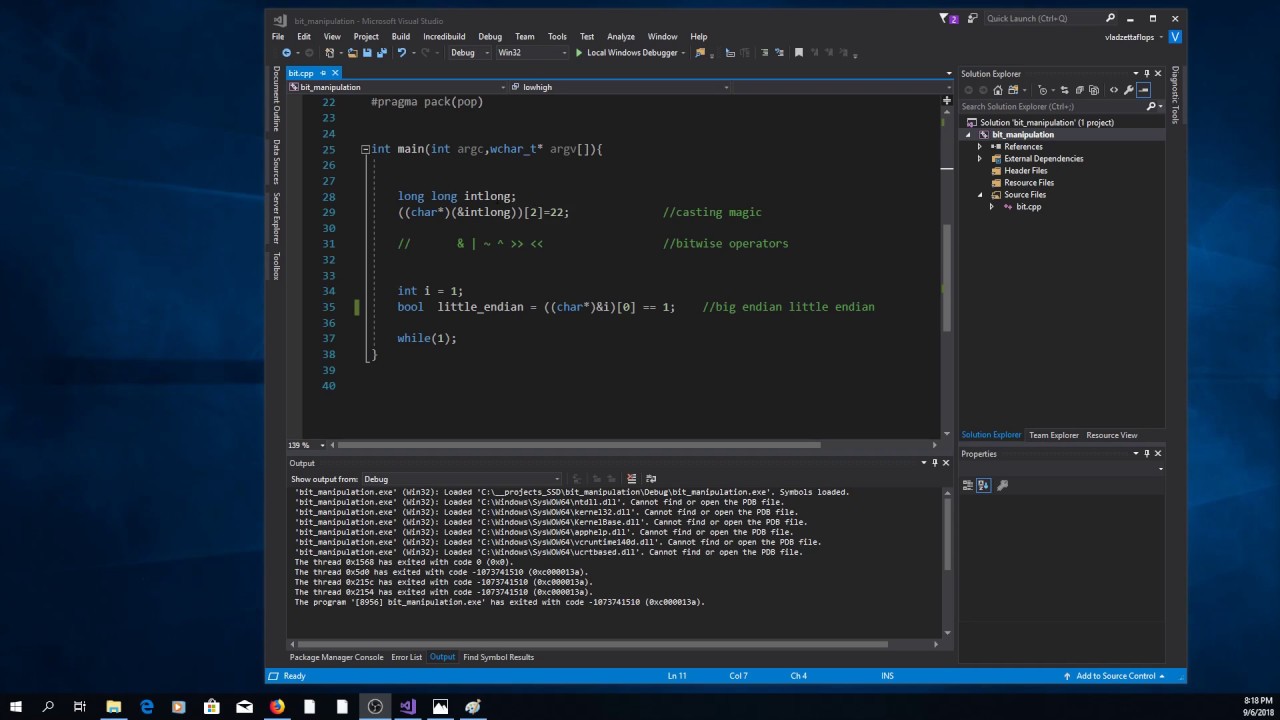Open the Incredibuild menu
Viewport: 1280px width, 720px height.
click(444, 36)
